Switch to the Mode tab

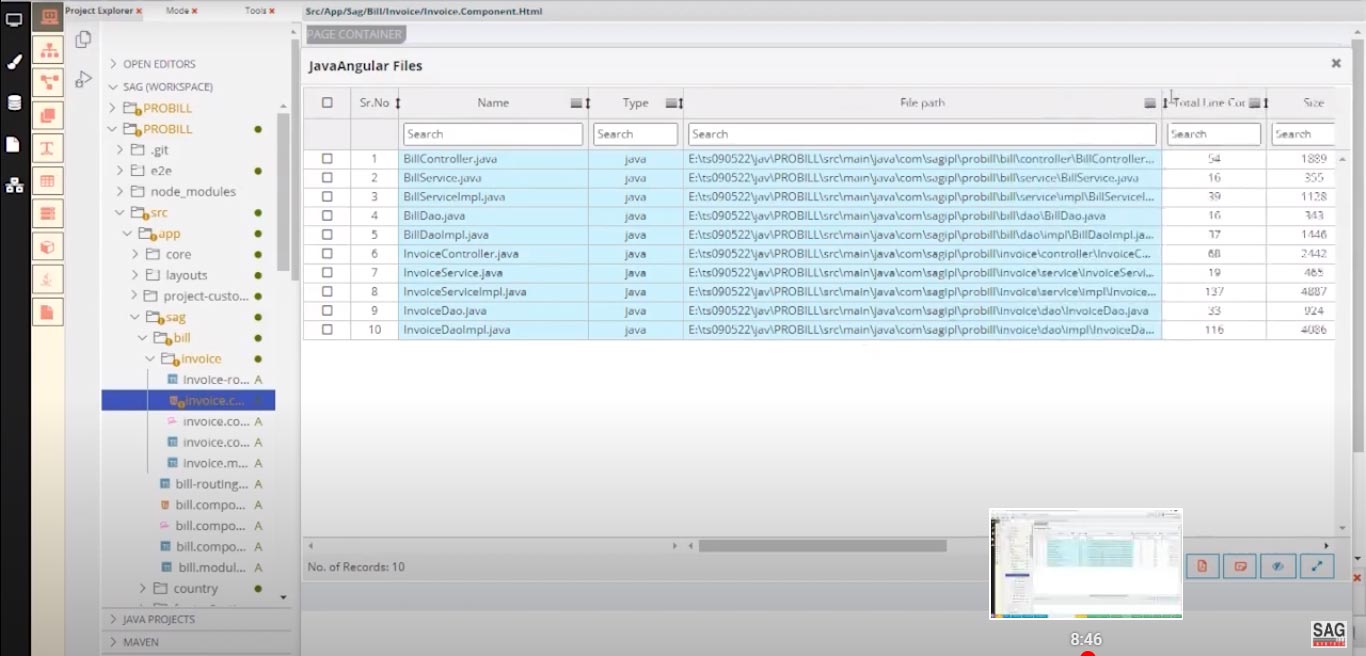tap(177, 11)
